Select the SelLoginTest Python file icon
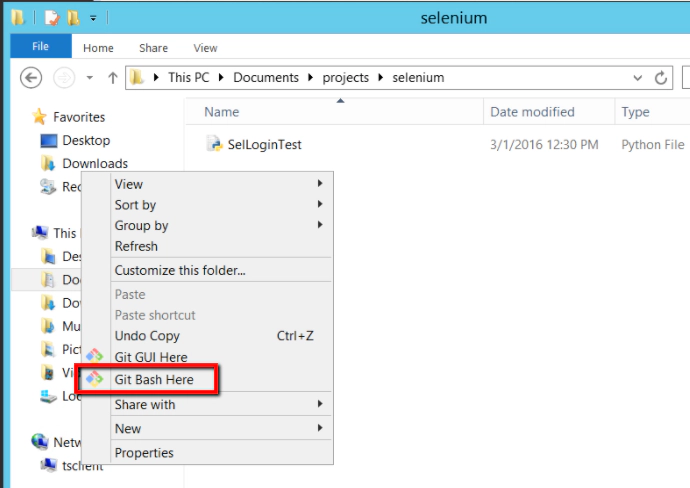The image size is (690, 488). pyautogui.click(x=215, y=144)
